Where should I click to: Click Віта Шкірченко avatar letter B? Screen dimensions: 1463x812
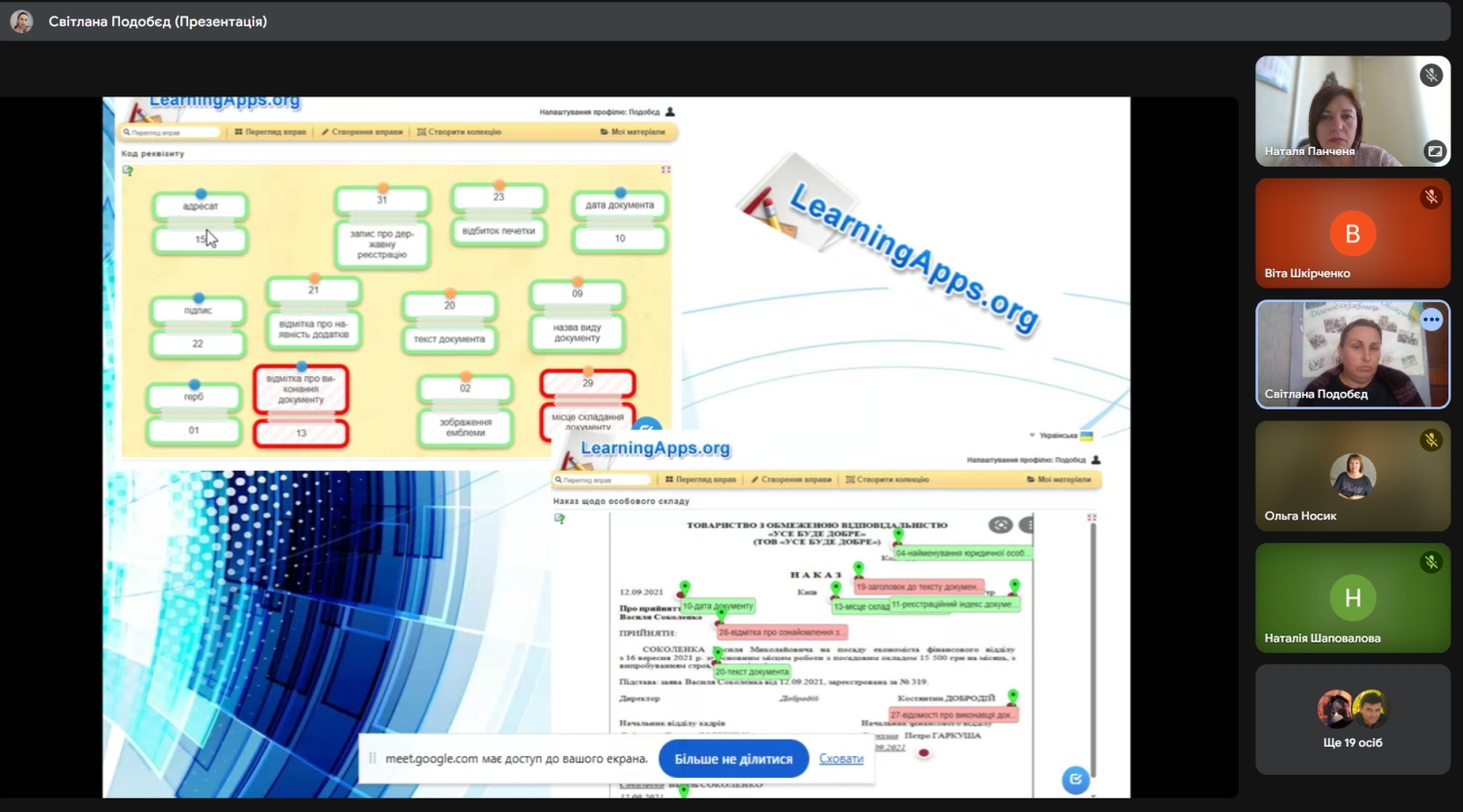[x=1352, y=233]
